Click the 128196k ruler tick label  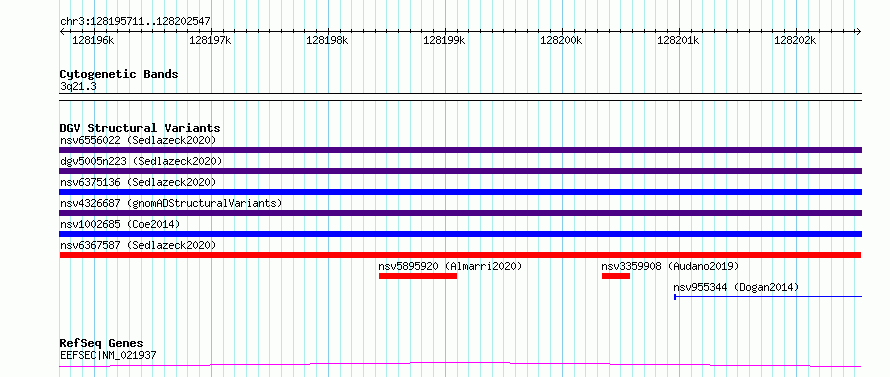[x=93, y=40]
